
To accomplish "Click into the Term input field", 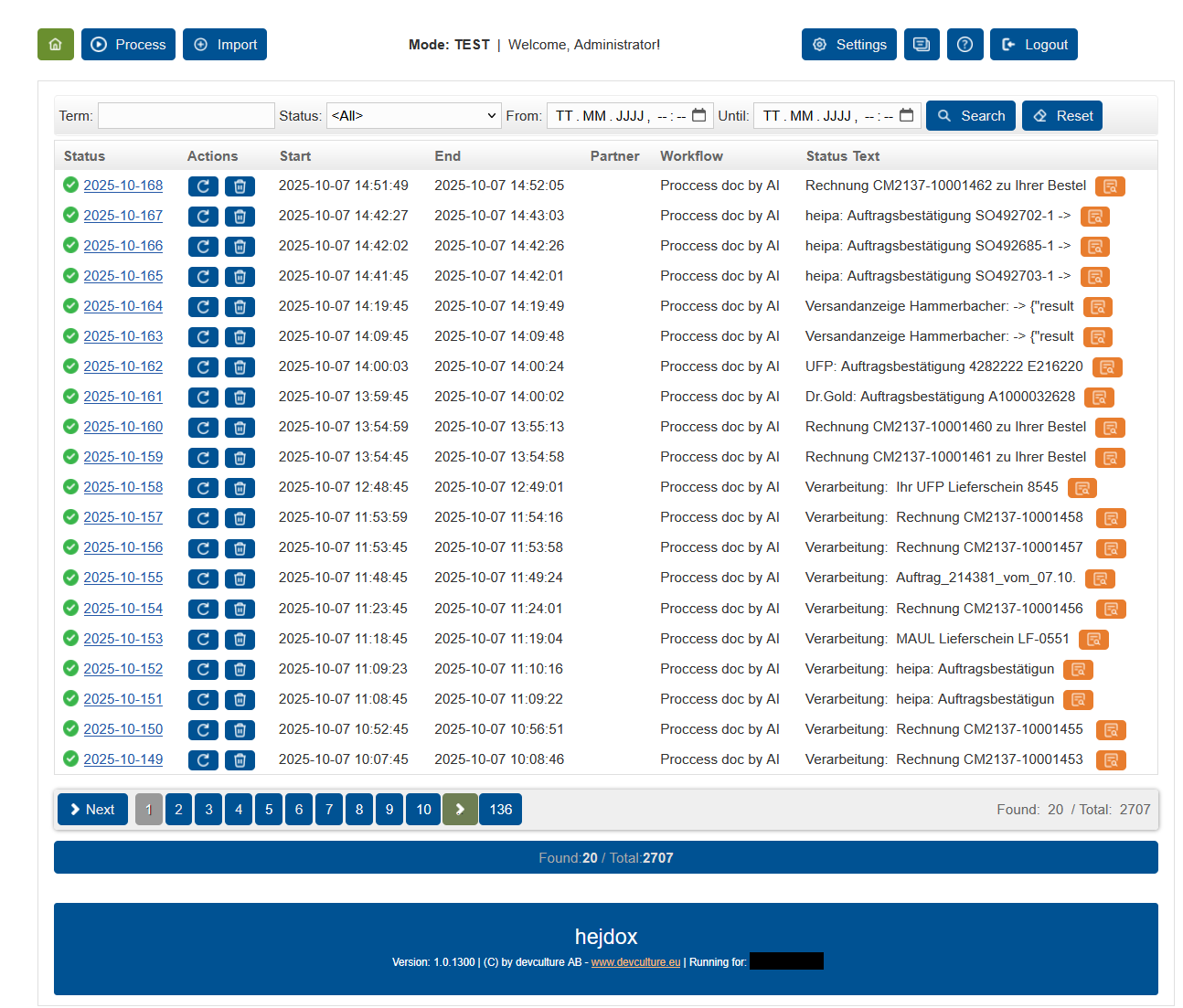I will [187, 116].
